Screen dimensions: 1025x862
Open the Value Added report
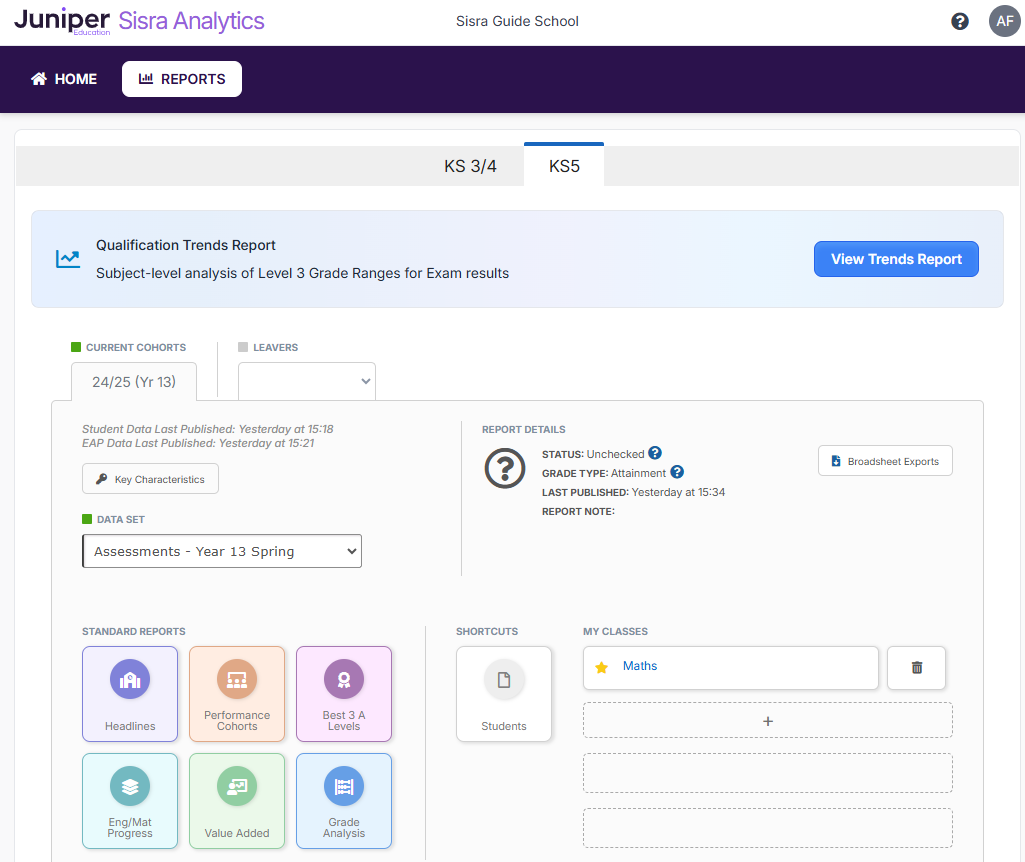click(x=237, y=800)
